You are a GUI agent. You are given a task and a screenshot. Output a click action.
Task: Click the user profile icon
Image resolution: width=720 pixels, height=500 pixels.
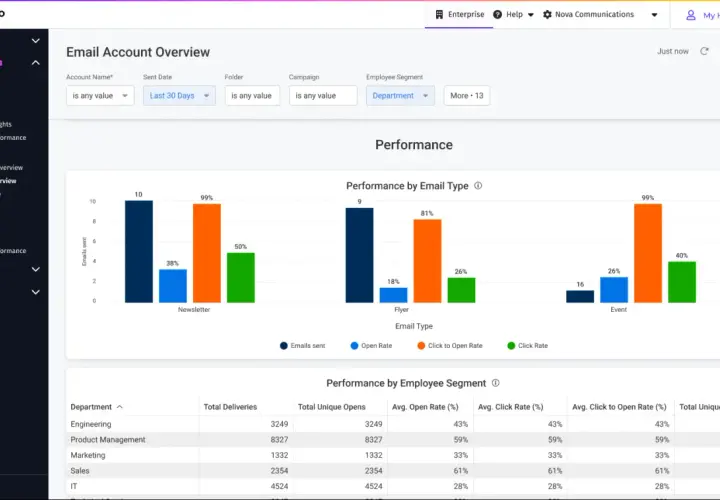(x=691, y=16)
